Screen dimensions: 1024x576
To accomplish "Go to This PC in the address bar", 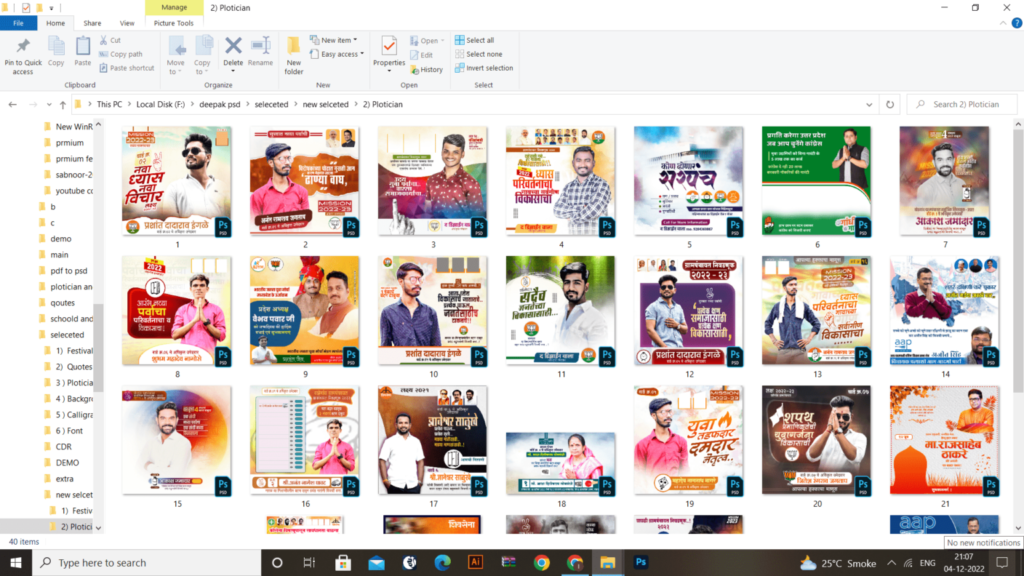I will click(109, 104).
